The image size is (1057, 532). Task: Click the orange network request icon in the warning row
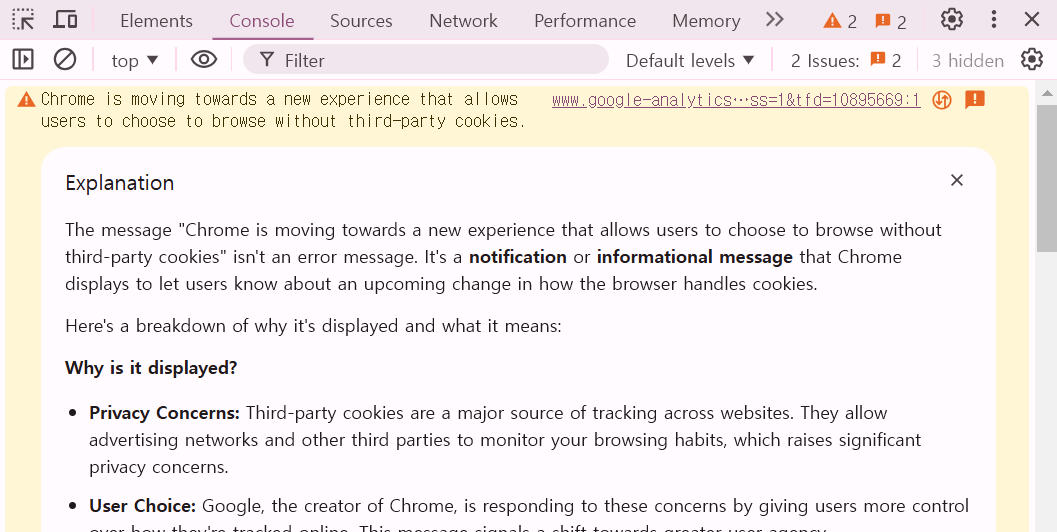click(941, 100)
